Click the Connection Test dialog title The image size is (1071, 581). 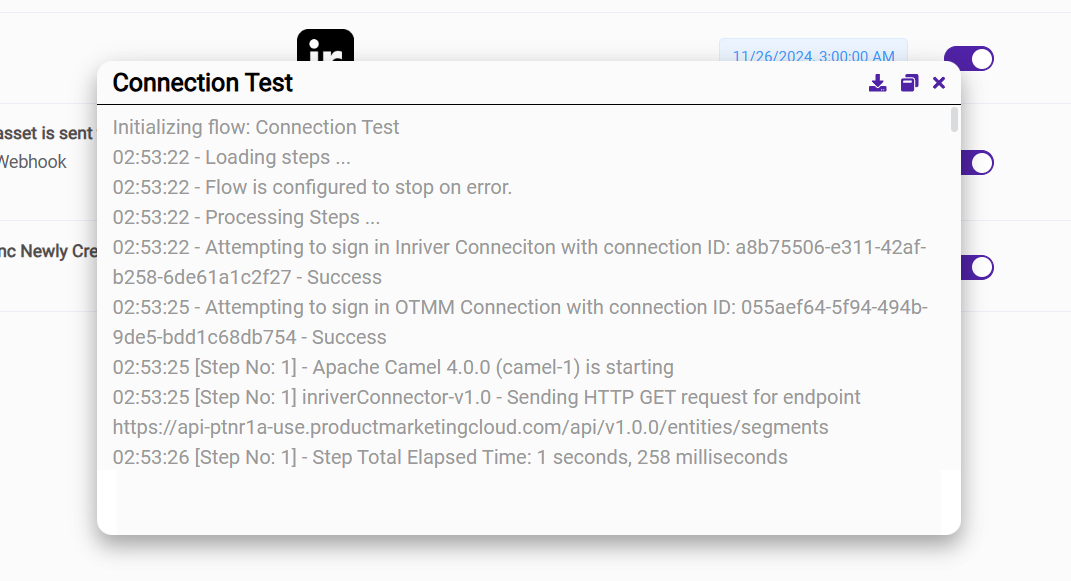[x=203, y=83]
